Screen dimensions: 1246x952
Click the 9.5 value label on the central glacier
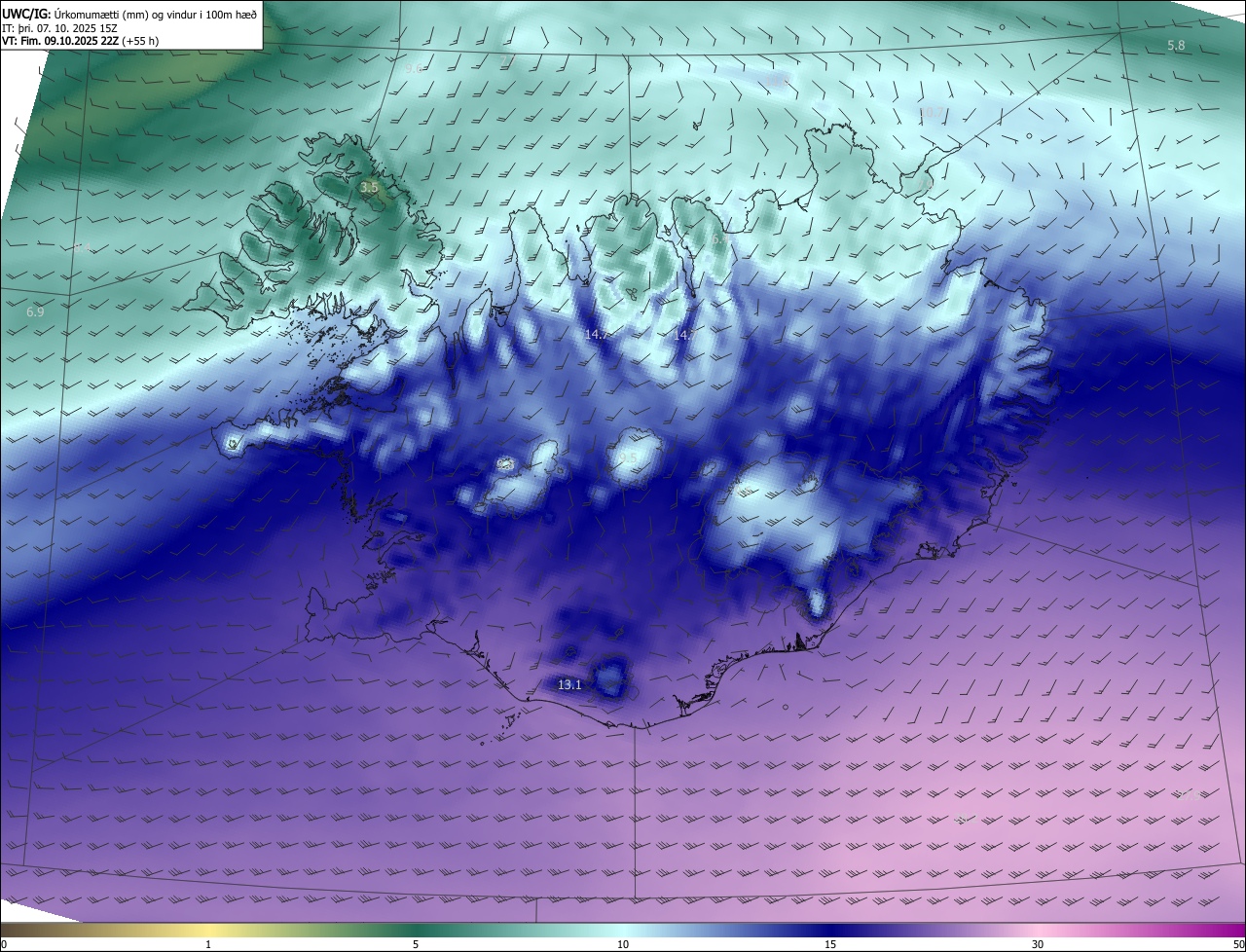tap(628, 458)
